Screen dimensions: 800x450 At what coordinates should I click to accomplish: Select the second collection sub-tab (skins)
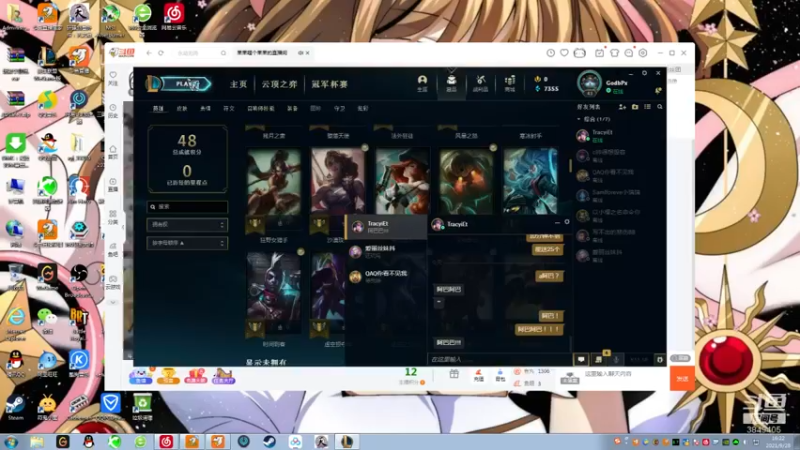[x=182, y=109]
